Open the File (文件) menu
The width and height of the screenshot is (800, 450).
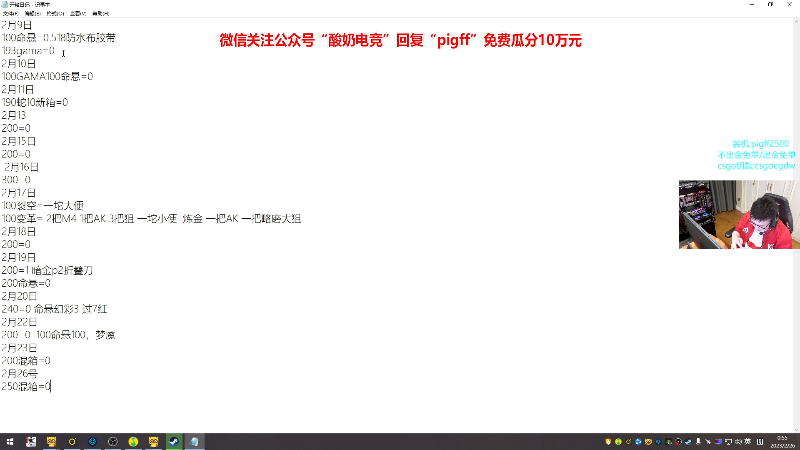10,13
